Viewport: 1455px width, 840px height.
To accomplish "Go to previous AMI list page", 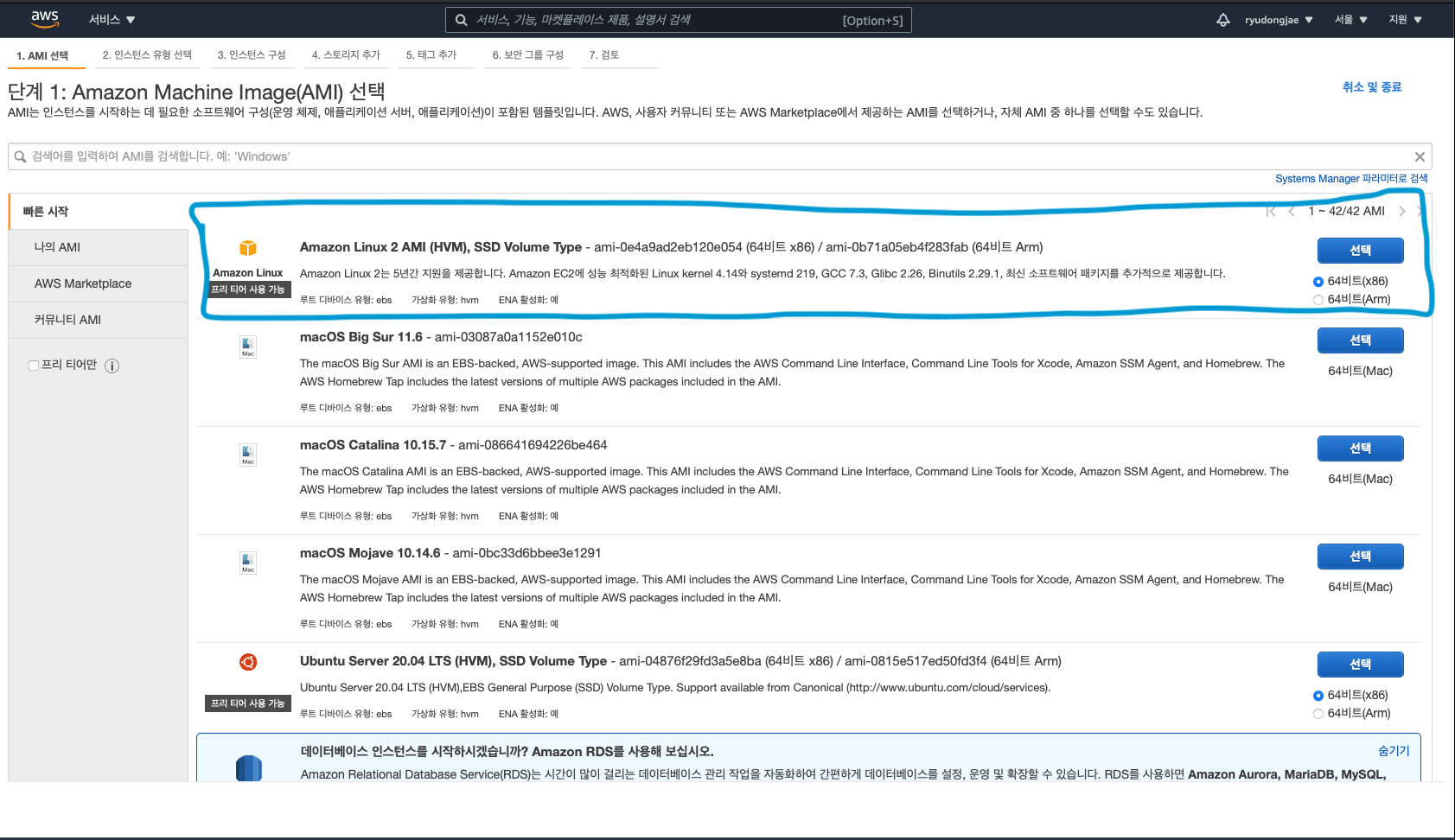I will click(x=1292, y=212).
